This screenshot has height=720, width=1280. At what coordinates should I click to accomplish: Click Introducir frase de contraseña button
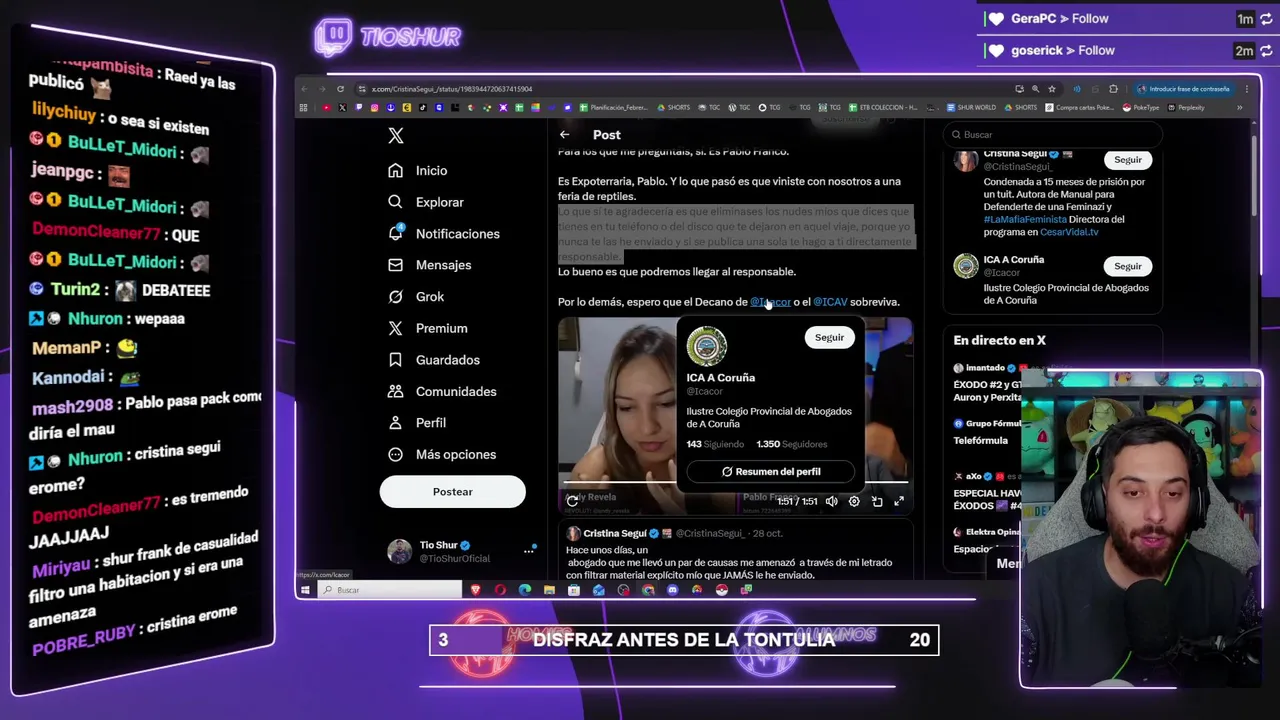(x=1183, y=89)
